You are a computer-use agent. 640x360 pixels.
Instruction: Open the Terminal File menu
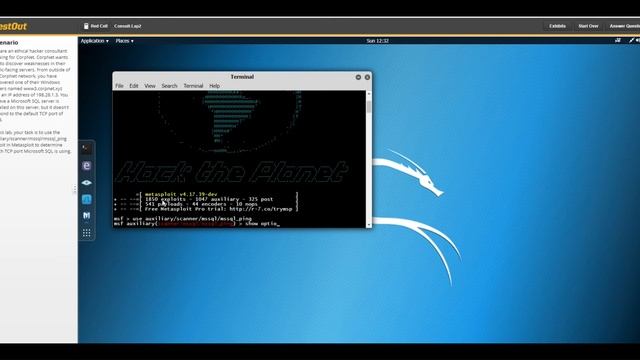coord(119,86)
